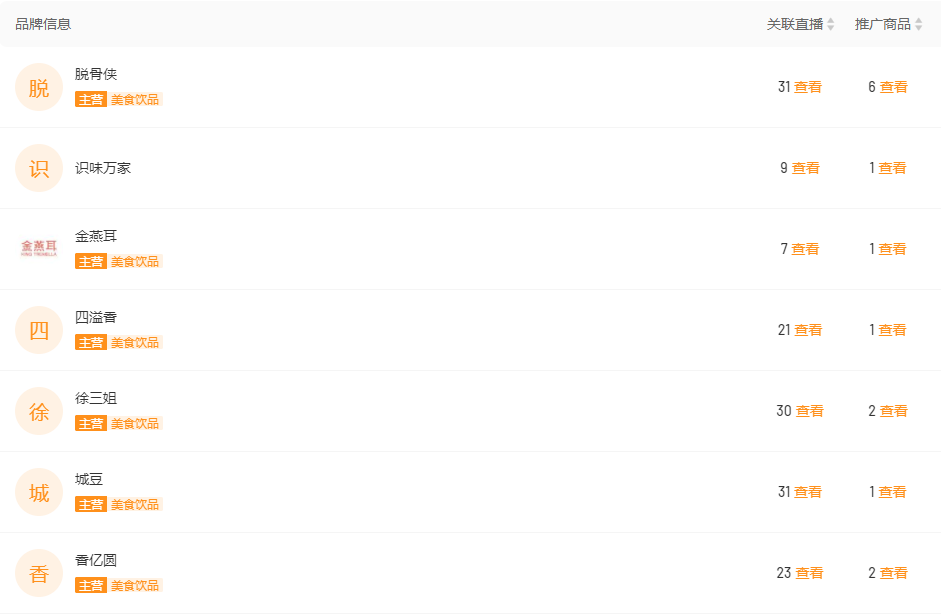Click the 主营 tag under 徐三姐
Viewport: 941px width, 614px height.
[91, 424]
